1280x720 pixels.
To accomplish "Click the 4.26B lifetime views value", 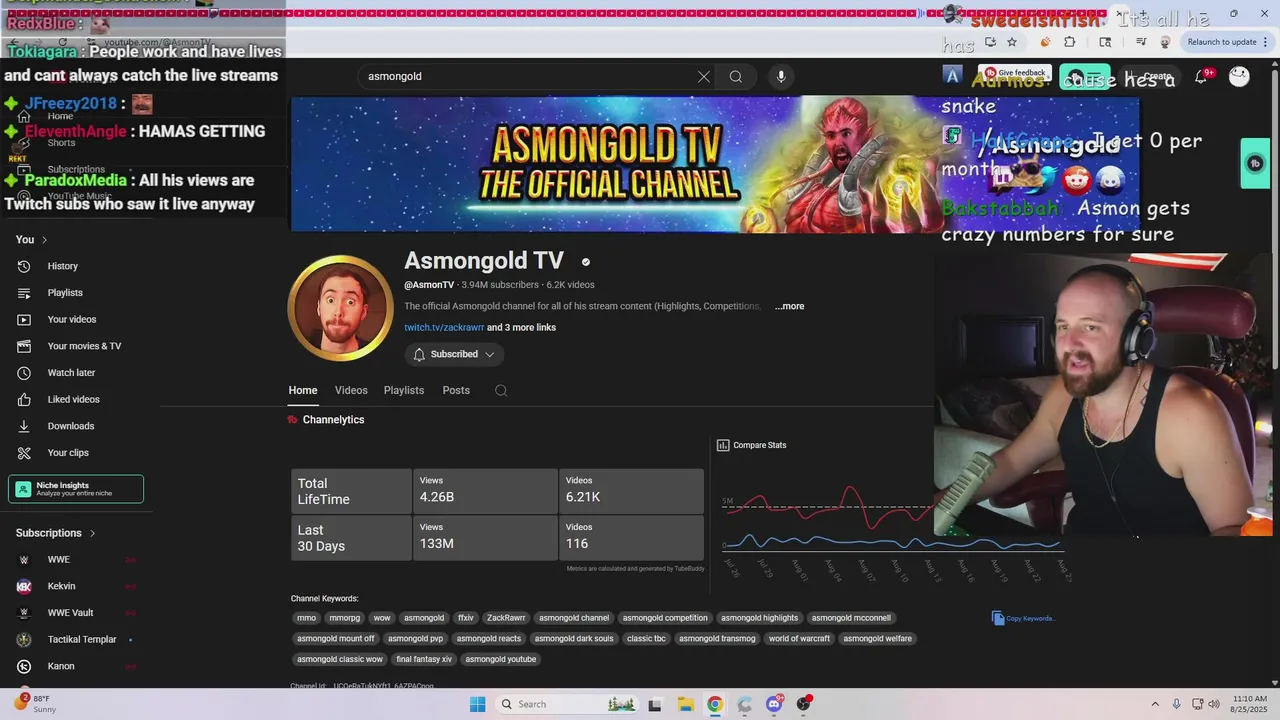I will 437,497.
